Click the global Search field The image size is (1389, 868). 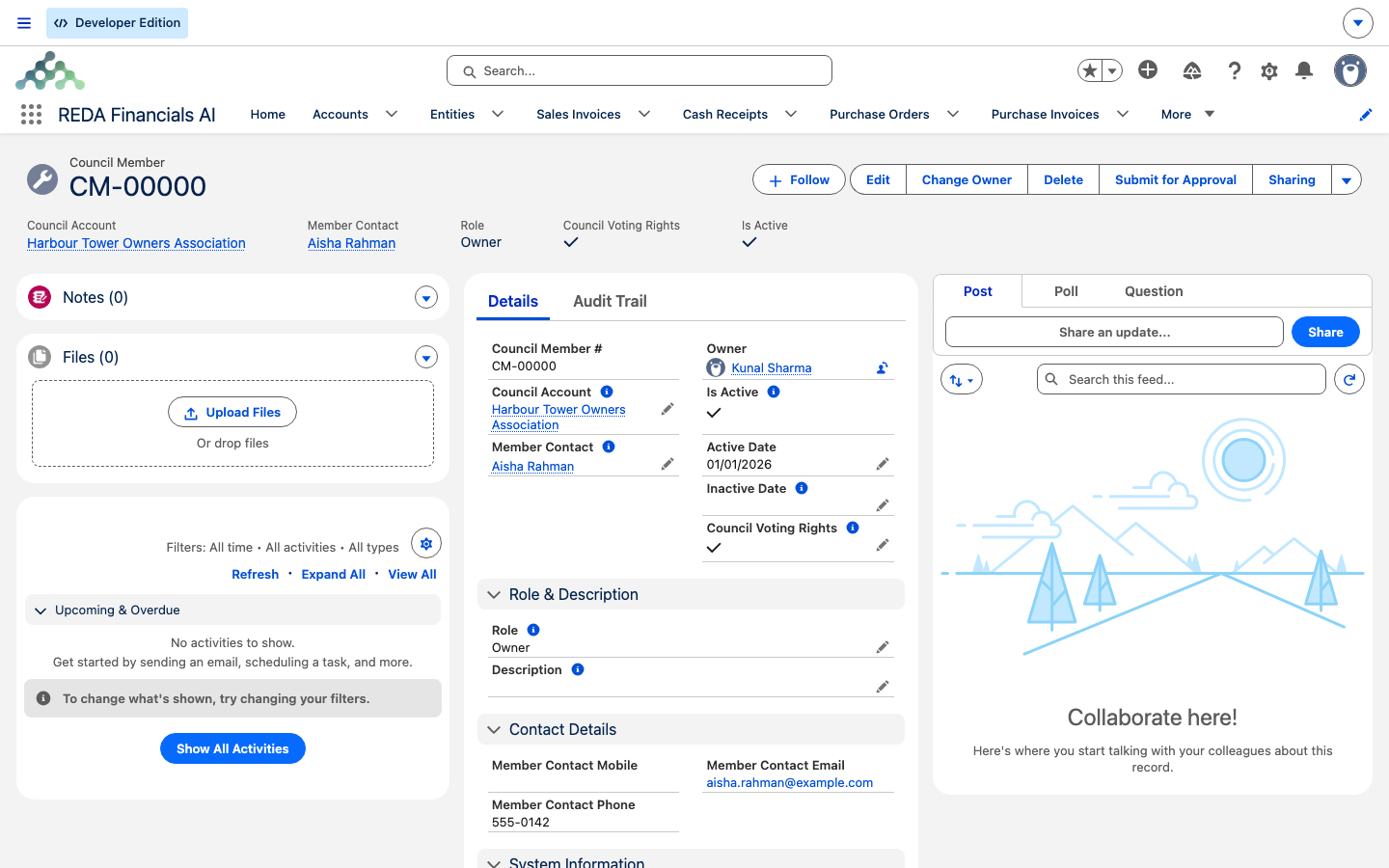point(640,70)
